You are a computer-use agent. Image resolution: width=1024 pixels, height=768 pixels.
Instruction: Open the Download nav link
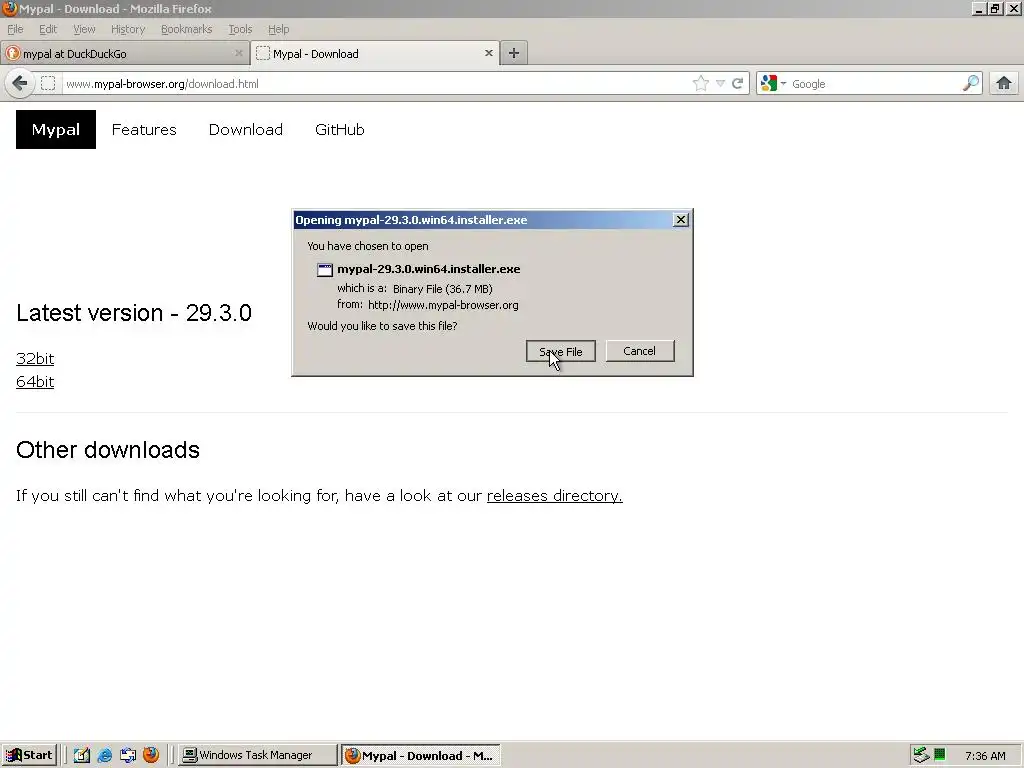click(x=246, y=129)
